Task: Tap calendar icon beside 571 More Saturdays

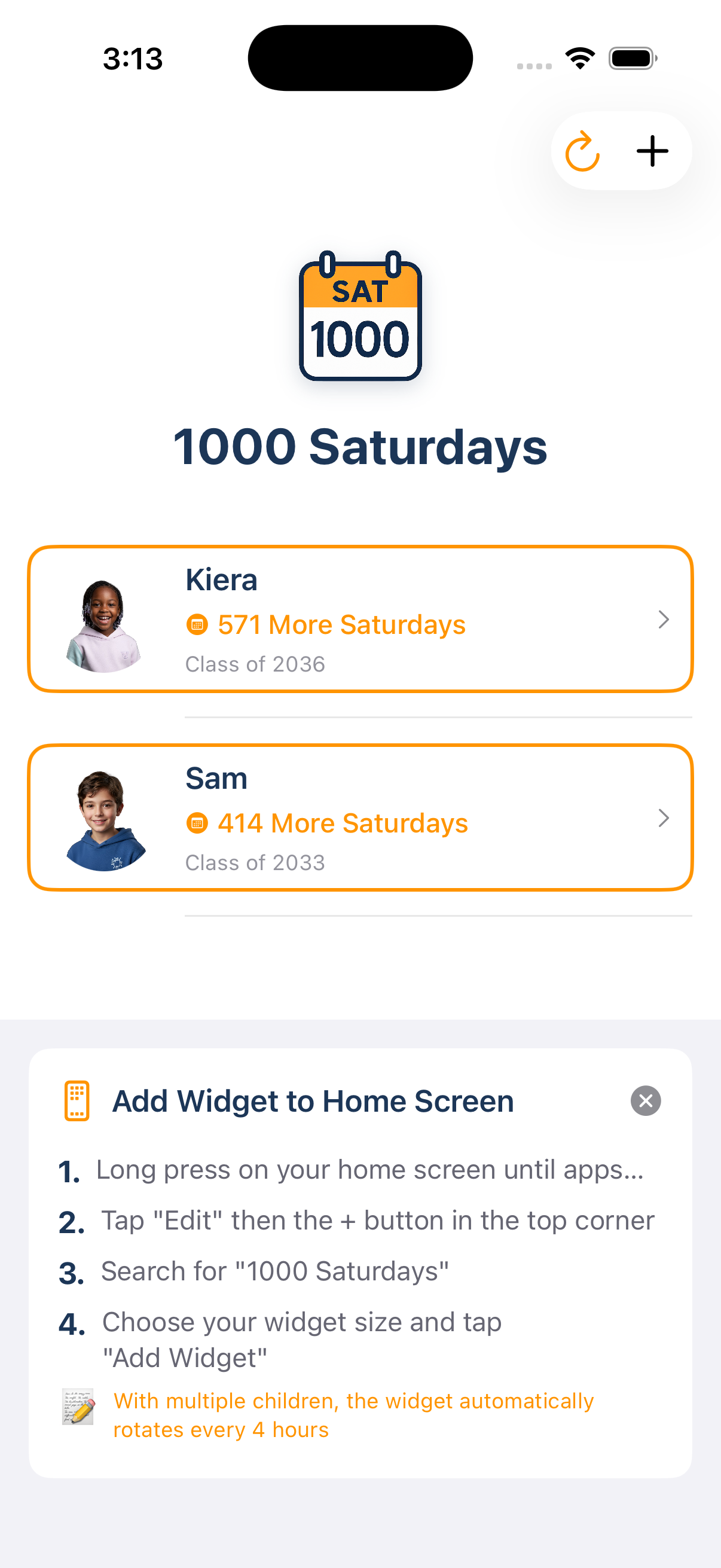Action: [197, 624]
